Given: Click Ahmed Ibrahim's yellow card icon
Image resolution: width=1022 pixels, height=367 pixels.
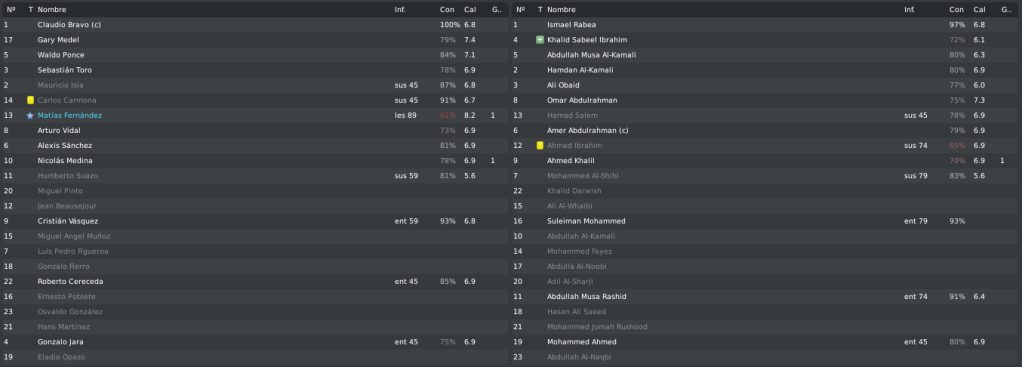Looking at the screenshot, I should (x=540, y=145).
